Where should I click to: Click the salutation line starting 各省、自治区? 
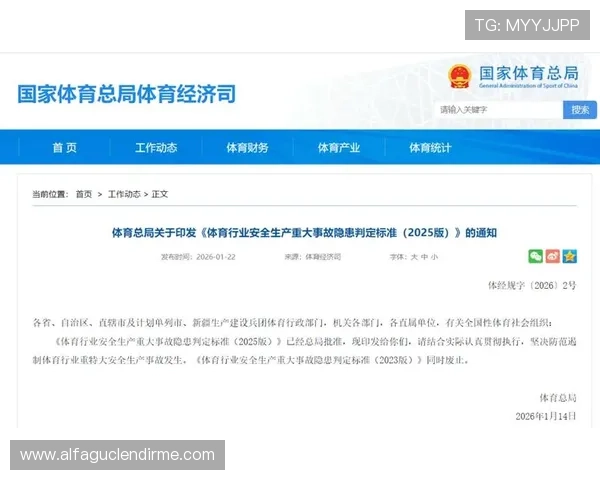pos(292,323)
